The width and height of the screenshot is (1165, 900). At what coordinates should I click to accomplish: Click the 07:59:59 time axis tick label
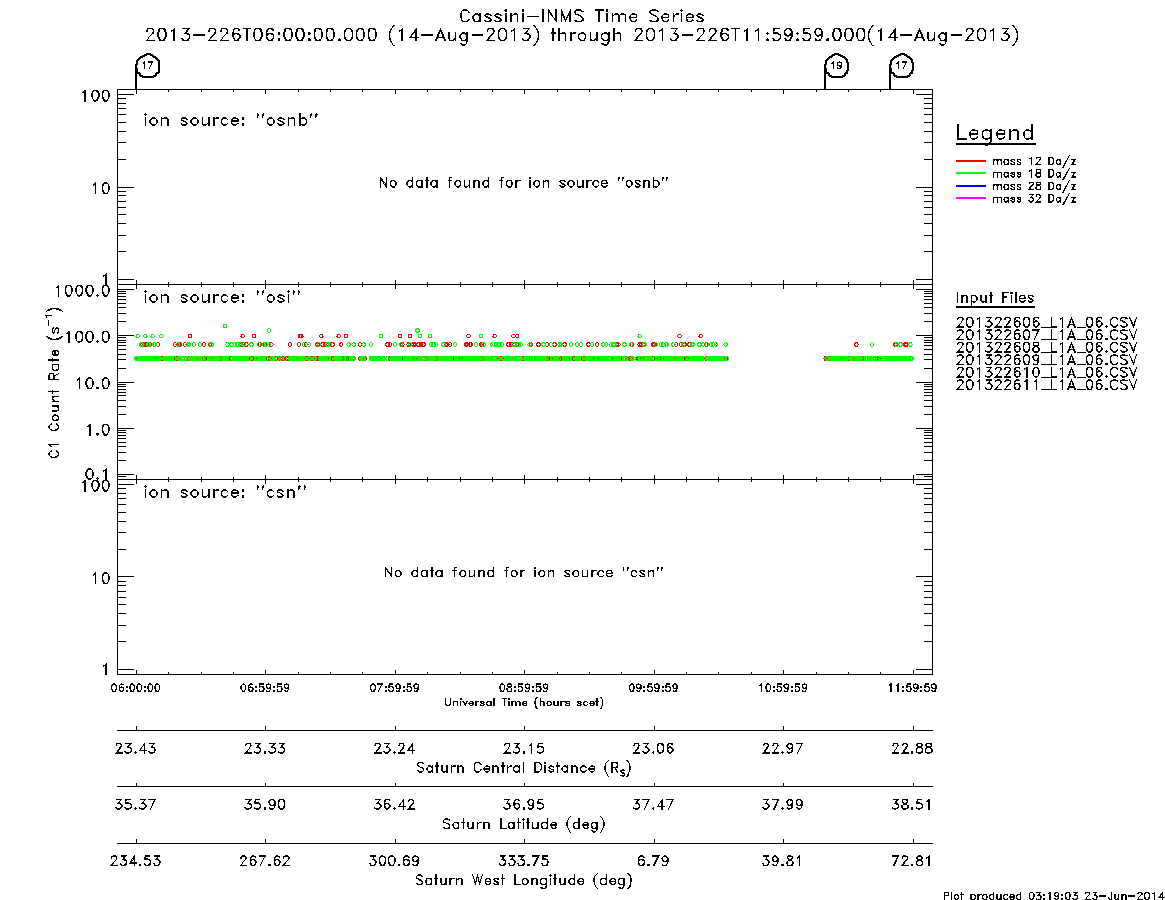395,688
